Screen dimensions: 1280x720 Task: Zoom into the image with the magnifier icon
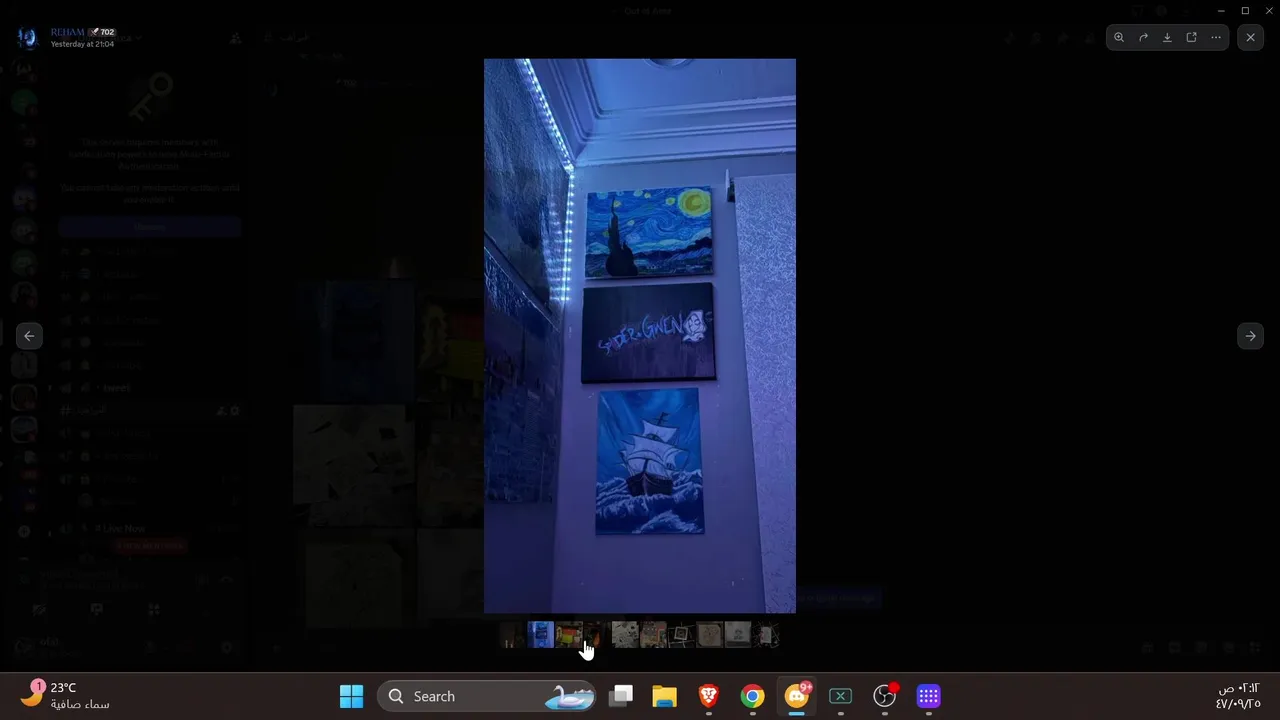pos(1119,37)
